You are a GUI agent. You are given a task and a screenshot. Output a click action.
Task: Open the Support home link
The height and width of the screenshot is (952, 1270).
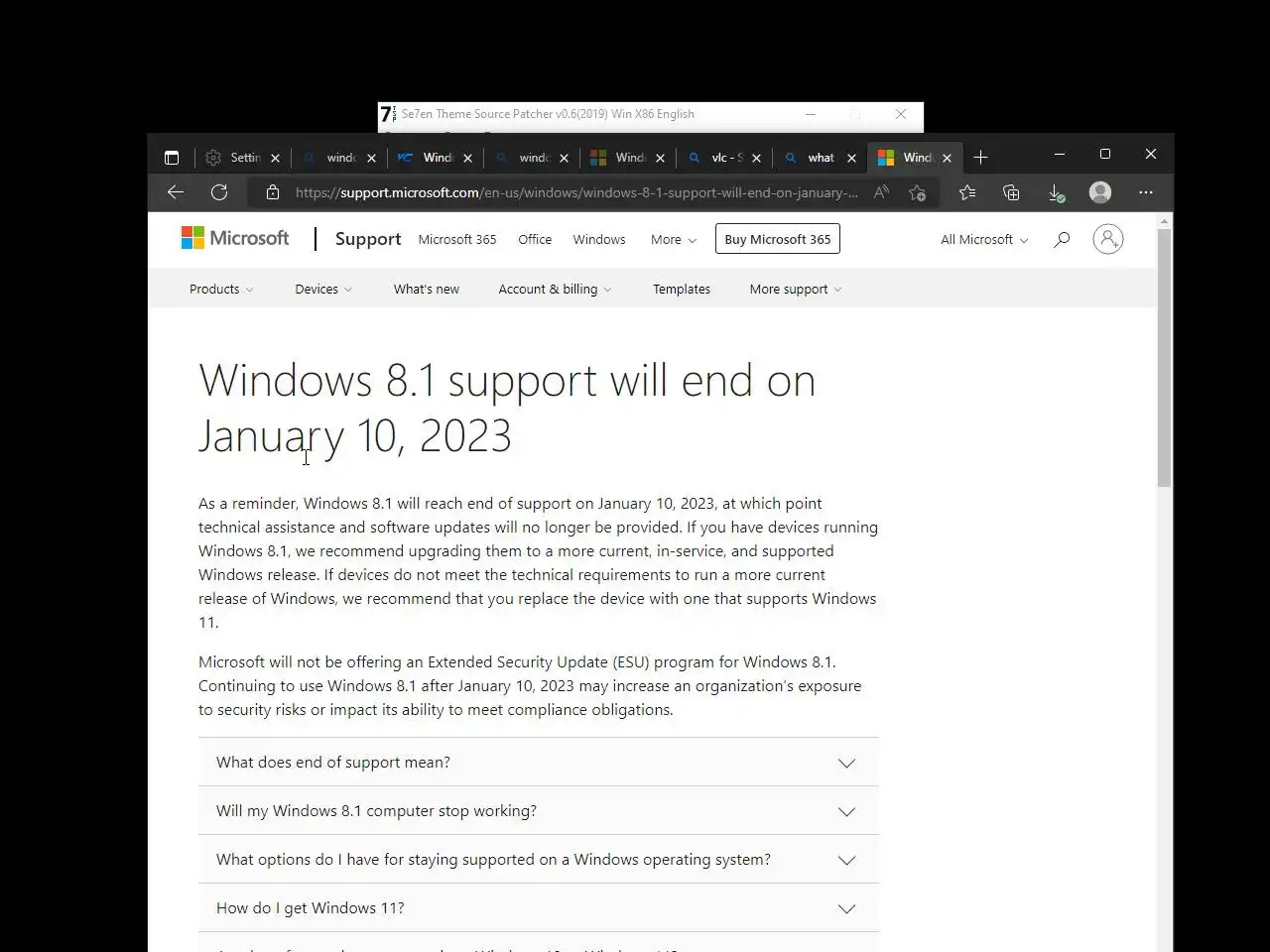(368, 239)
